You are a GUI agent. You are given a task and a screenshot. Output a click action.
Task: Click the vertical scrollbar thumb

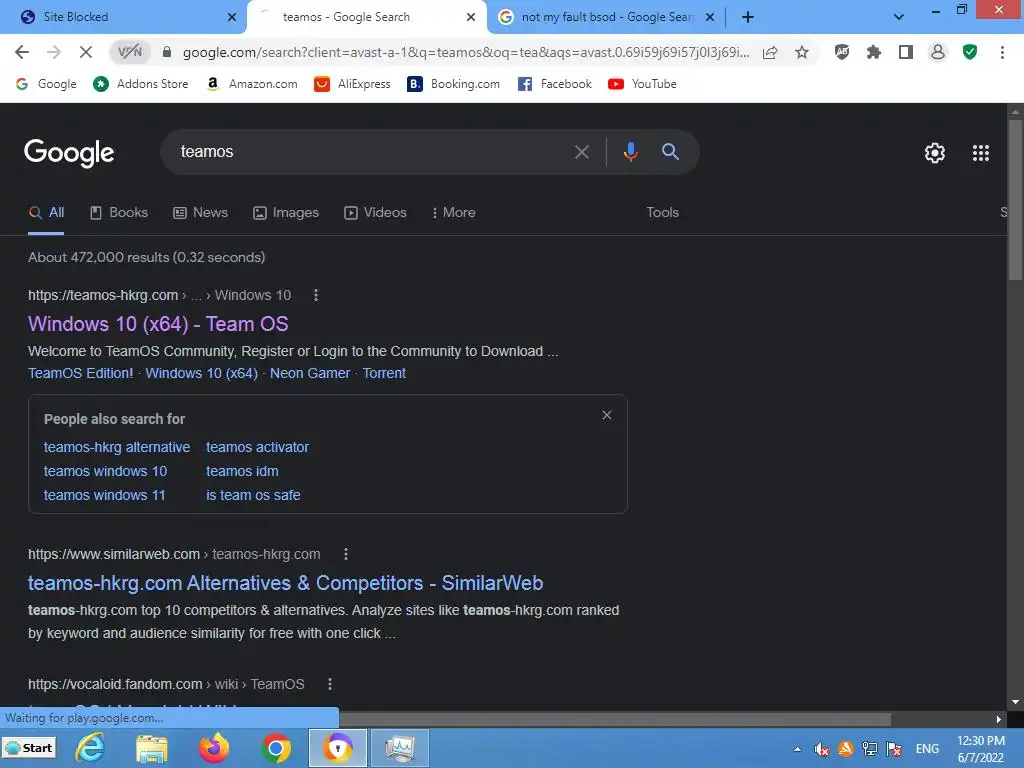(x=1015, y=199)
